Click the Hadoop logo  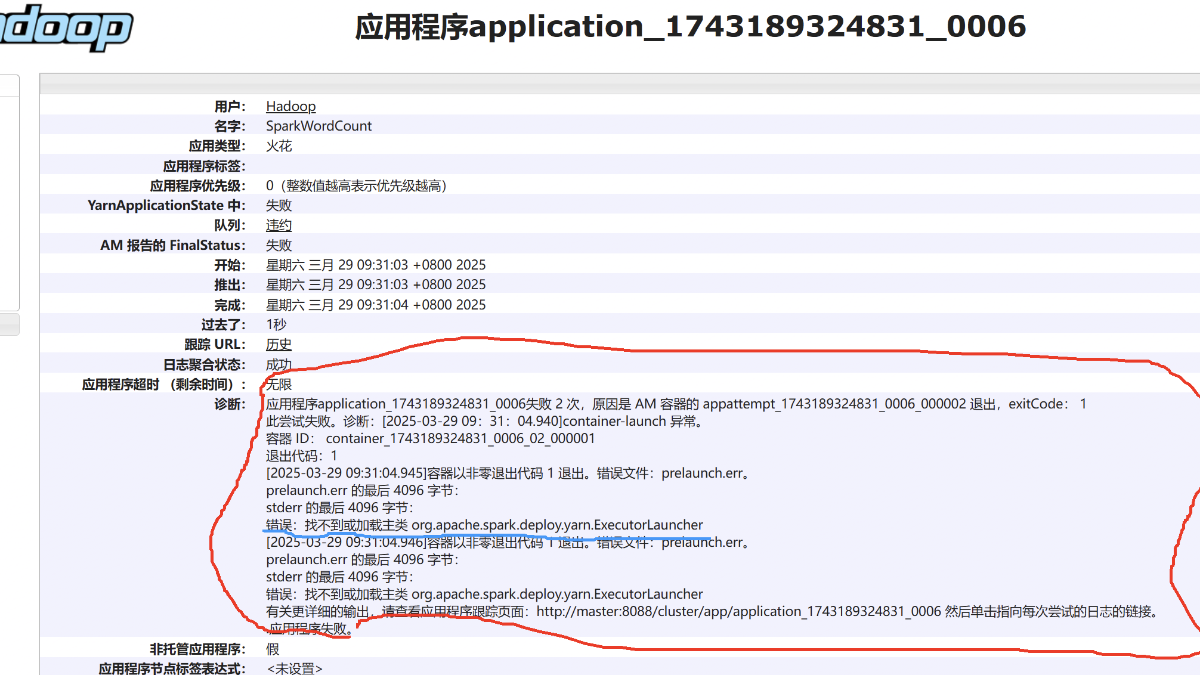point(64,30)
